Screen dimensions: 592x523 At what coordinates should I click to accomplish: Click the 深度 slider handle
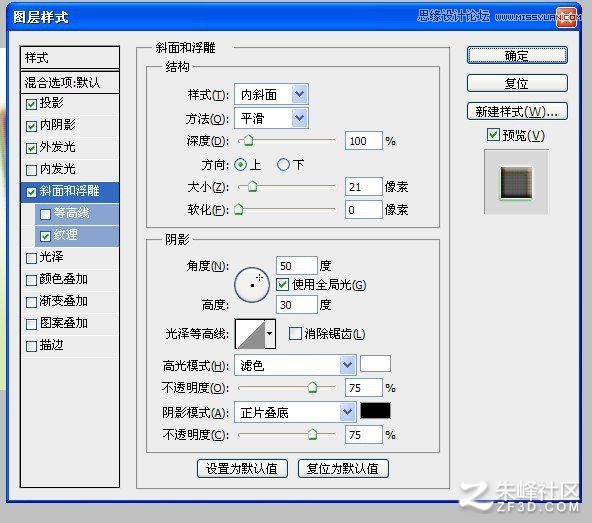[x=248, y=140]
